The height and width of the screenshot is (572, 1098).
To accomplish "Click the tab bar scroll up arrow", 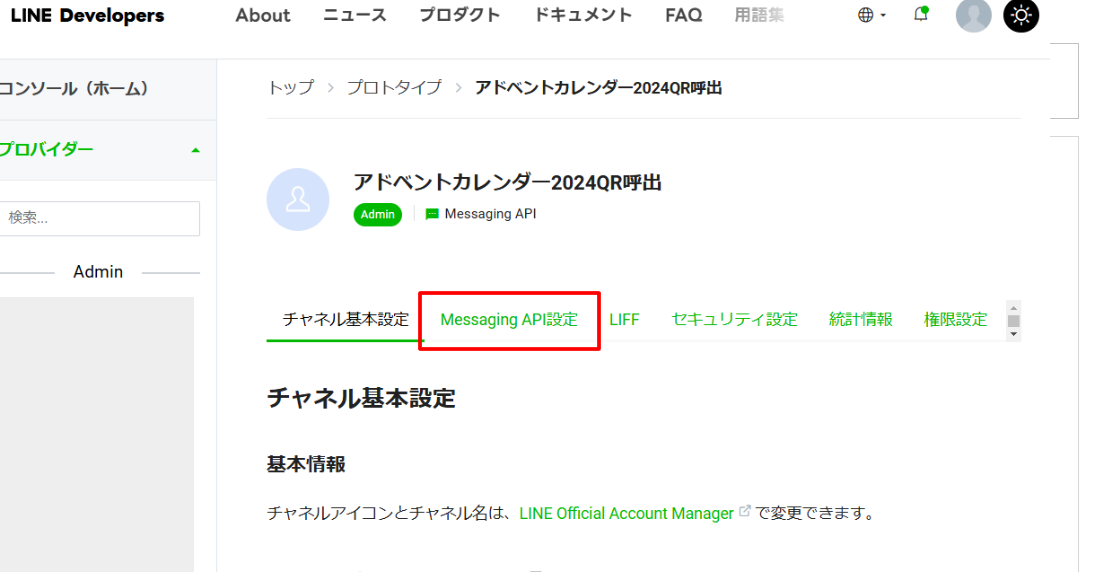I will [x=1013, y=308].
